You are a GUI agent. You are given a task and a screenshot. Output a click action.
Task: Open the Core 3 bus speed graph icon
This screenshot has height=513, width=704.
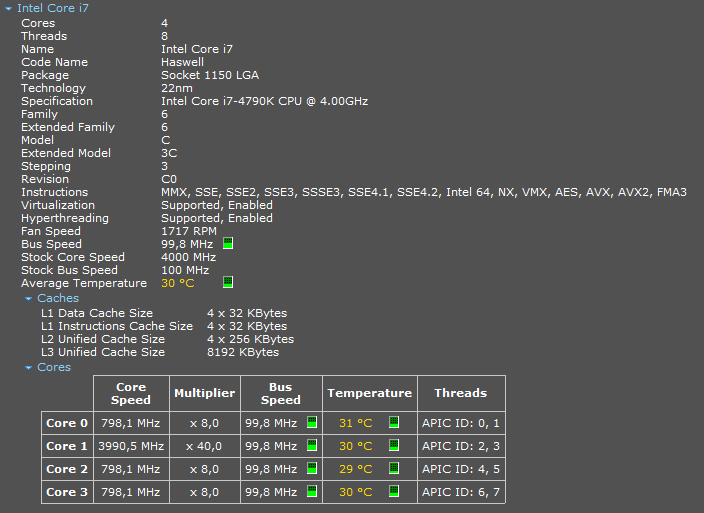pyautogui.click(x=312, y=491)
